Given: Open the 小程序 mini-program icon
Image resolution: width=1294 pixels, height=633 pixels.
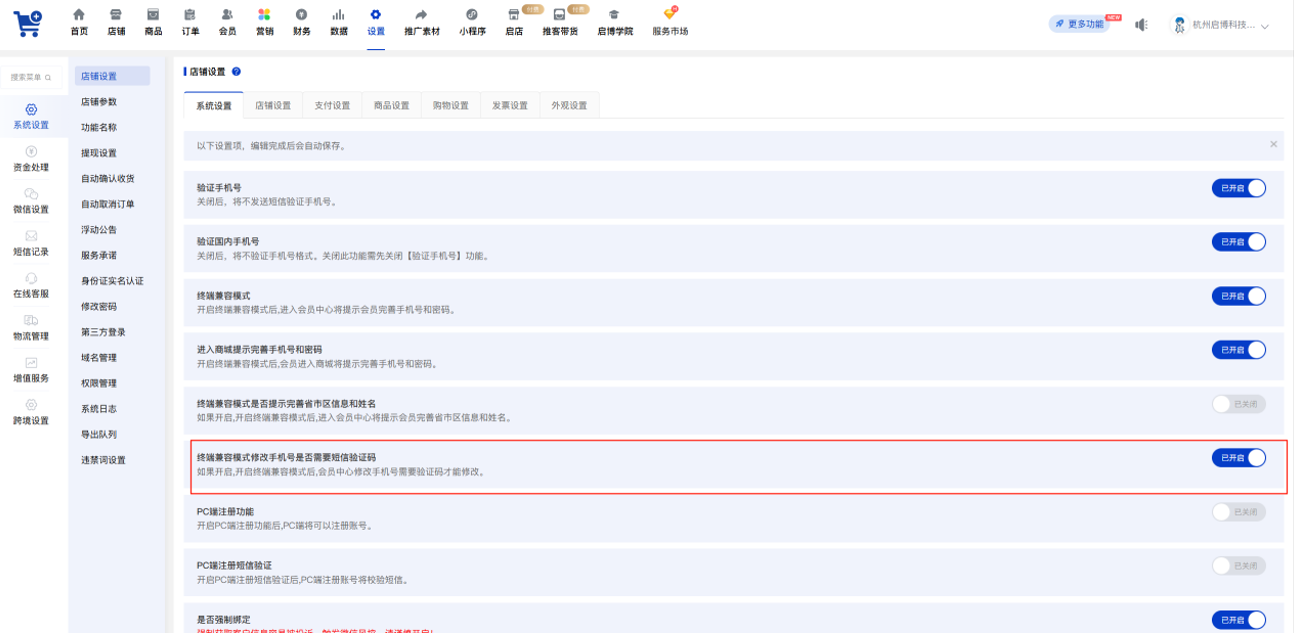Looking at the screenshot, I should (x=472, y=15).
